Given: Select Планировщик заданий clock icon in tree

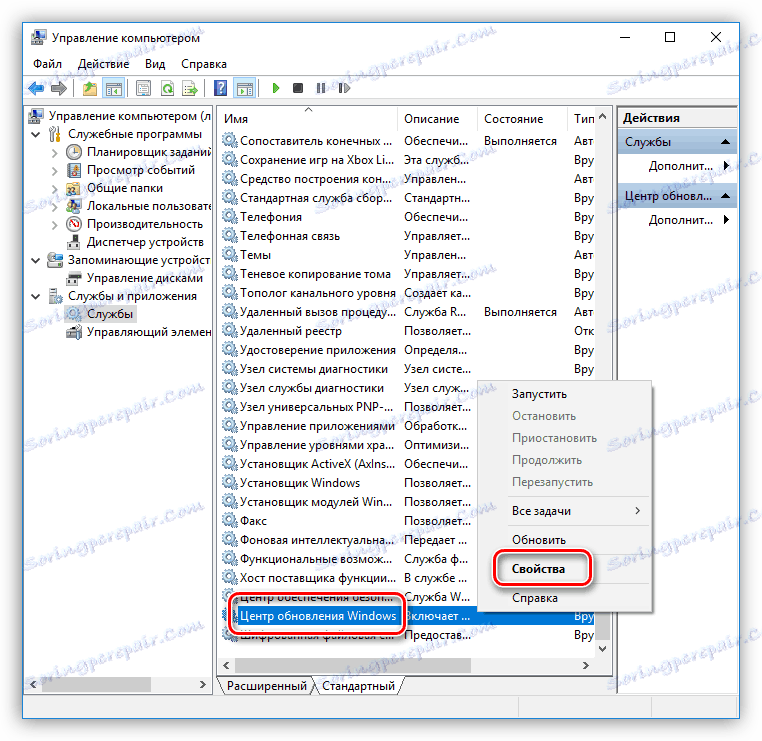Looking at the screenshot, I should 74,152.
